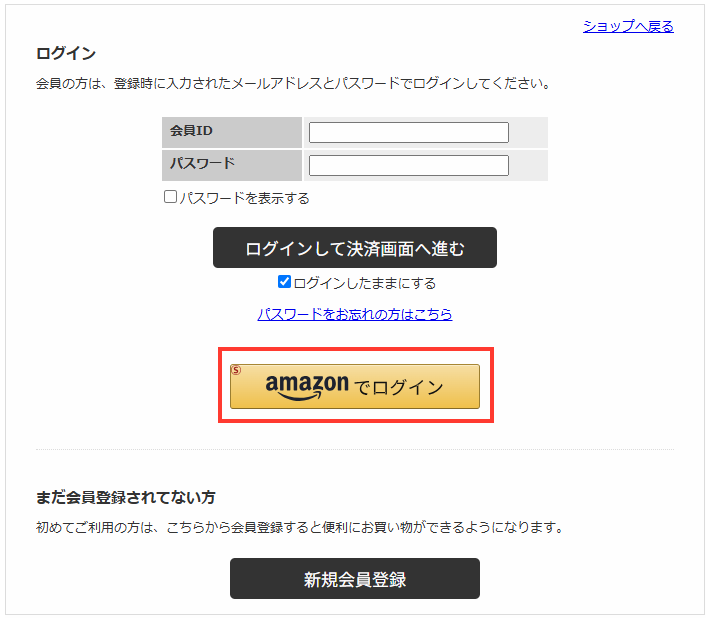The height and width of the screenshot is (623, 711).
Task: Enable the パスワードを表示する checkbox
Action: [170, 197]
